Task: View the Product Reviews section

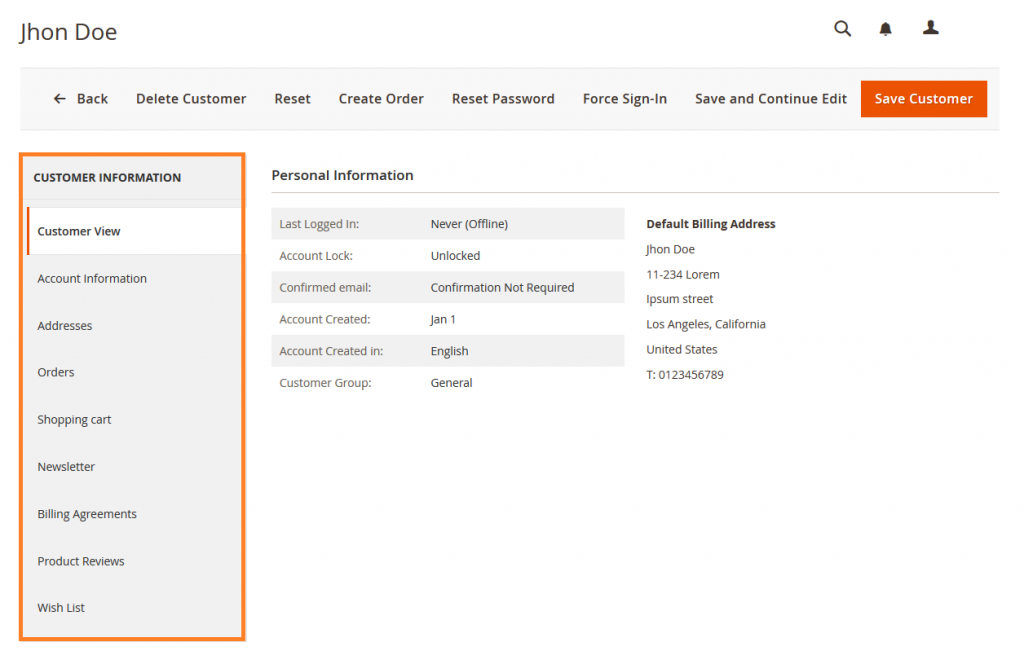Action: click(x=81, y=561)
